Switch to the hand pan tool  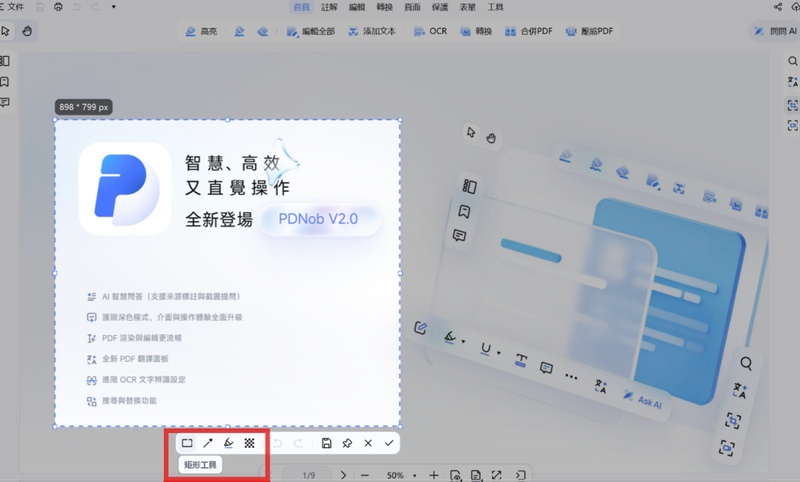tap(27, 31)
